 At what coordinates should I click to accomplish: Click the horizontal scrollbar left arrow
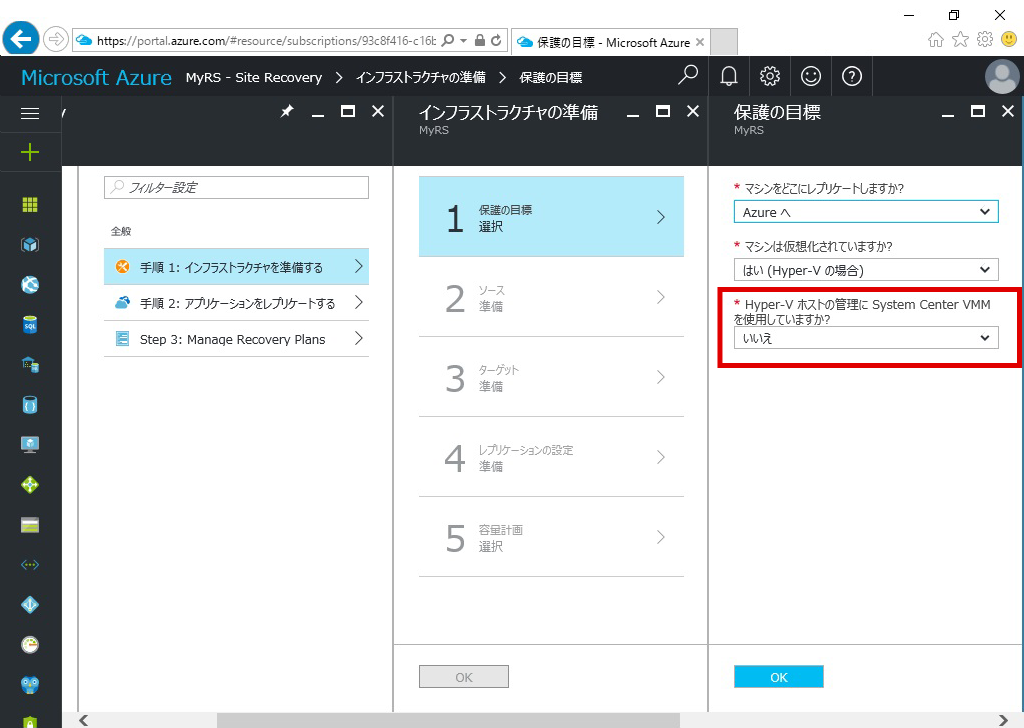[x=83, y=720]
